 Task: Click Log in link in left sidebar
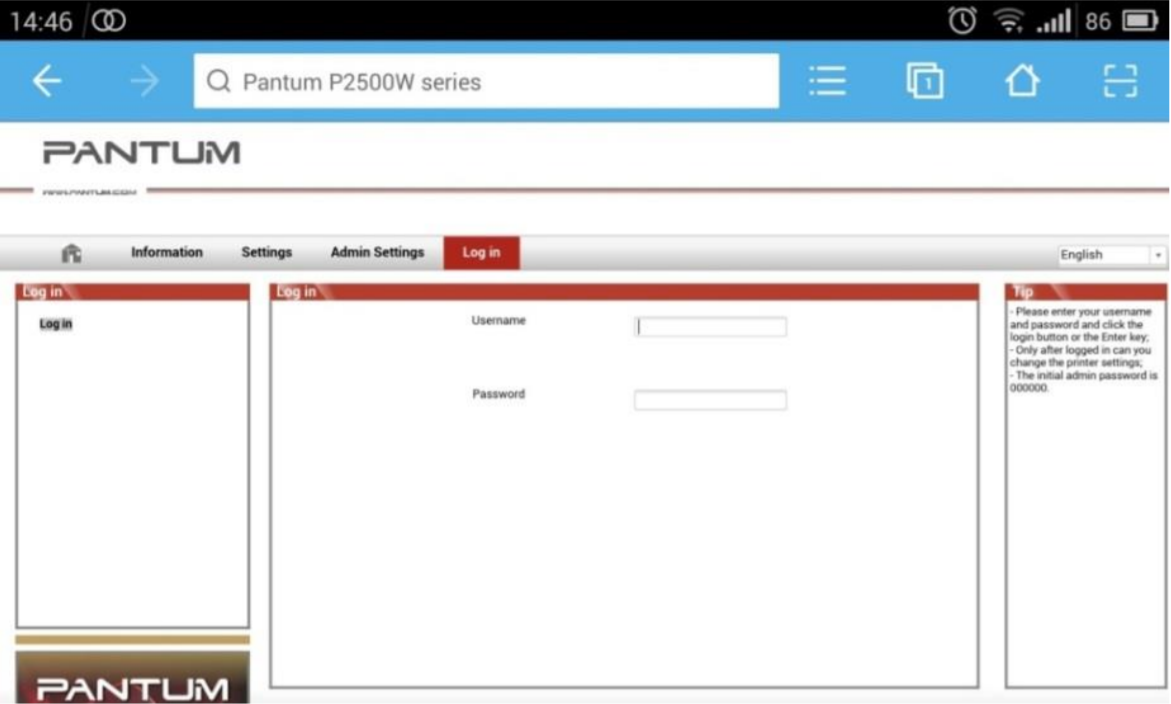(x=56, y=324)
